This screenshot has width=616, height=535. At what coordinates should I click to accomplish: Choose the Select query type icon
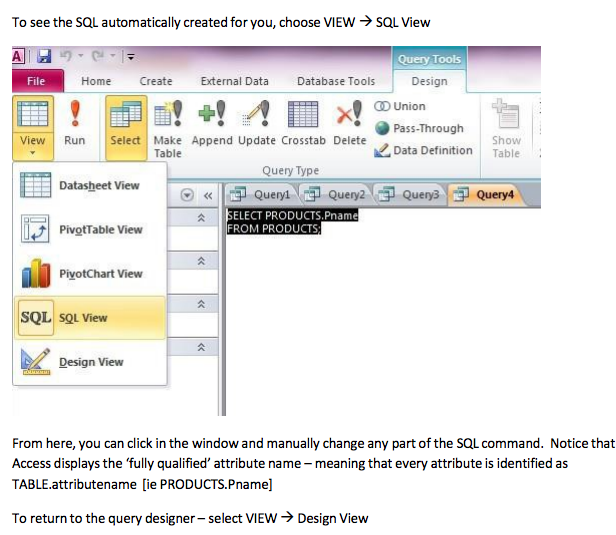[x=126, y=114]
